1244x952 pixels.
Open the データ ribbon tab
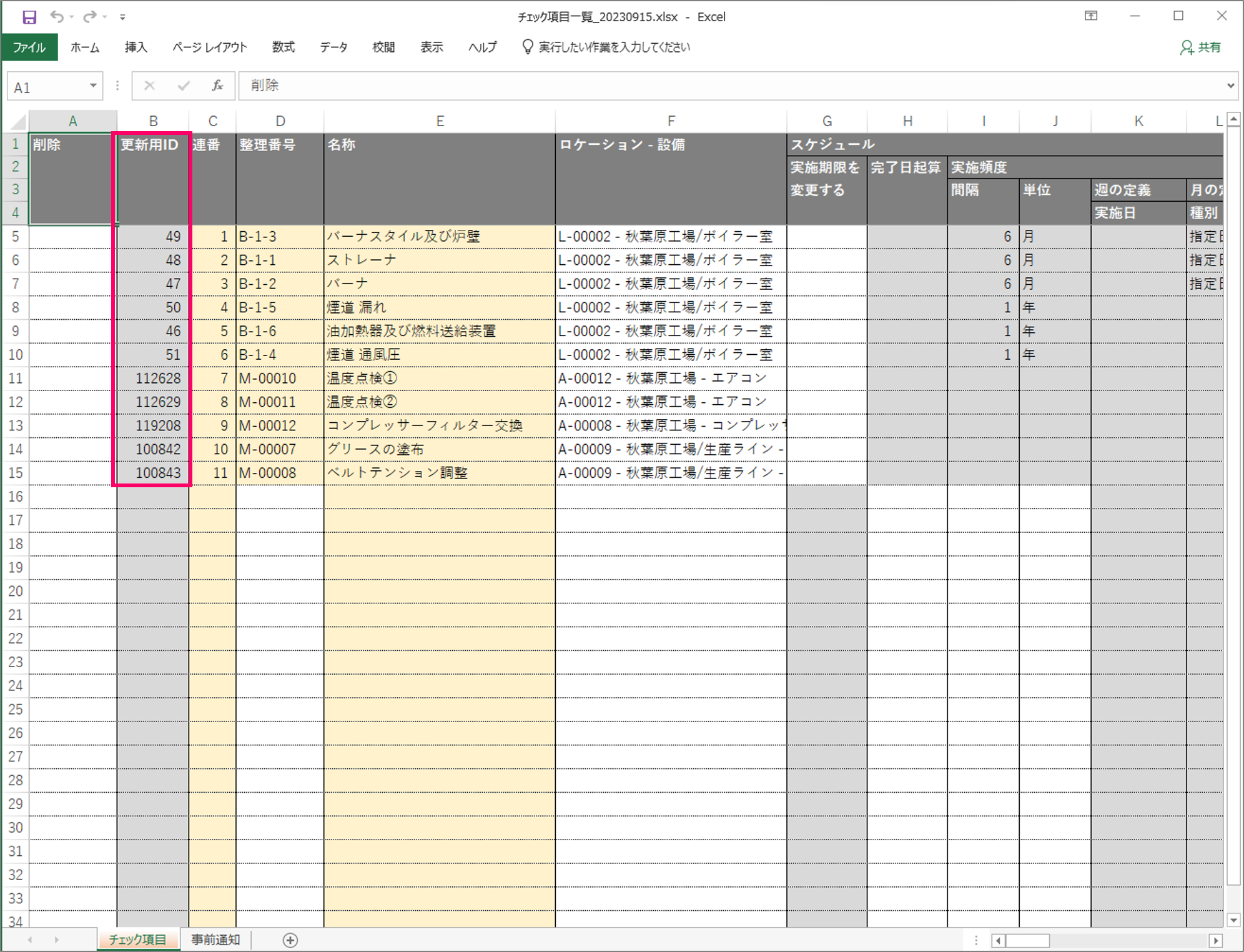coord(333,47)
